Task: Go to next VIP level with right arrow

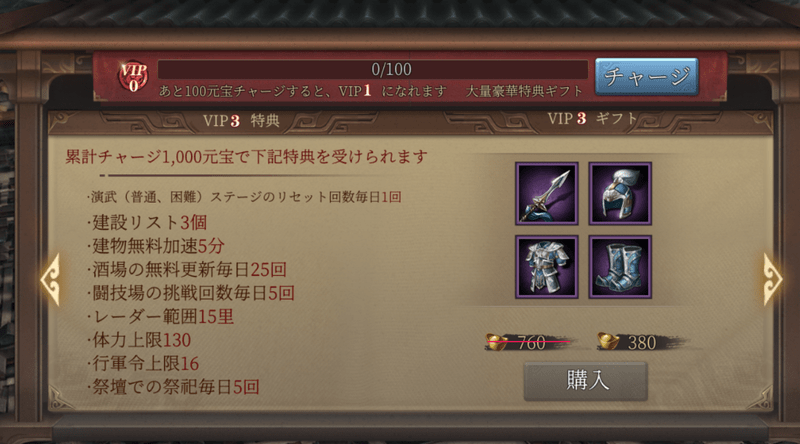Action: click(x=772, y=280)
